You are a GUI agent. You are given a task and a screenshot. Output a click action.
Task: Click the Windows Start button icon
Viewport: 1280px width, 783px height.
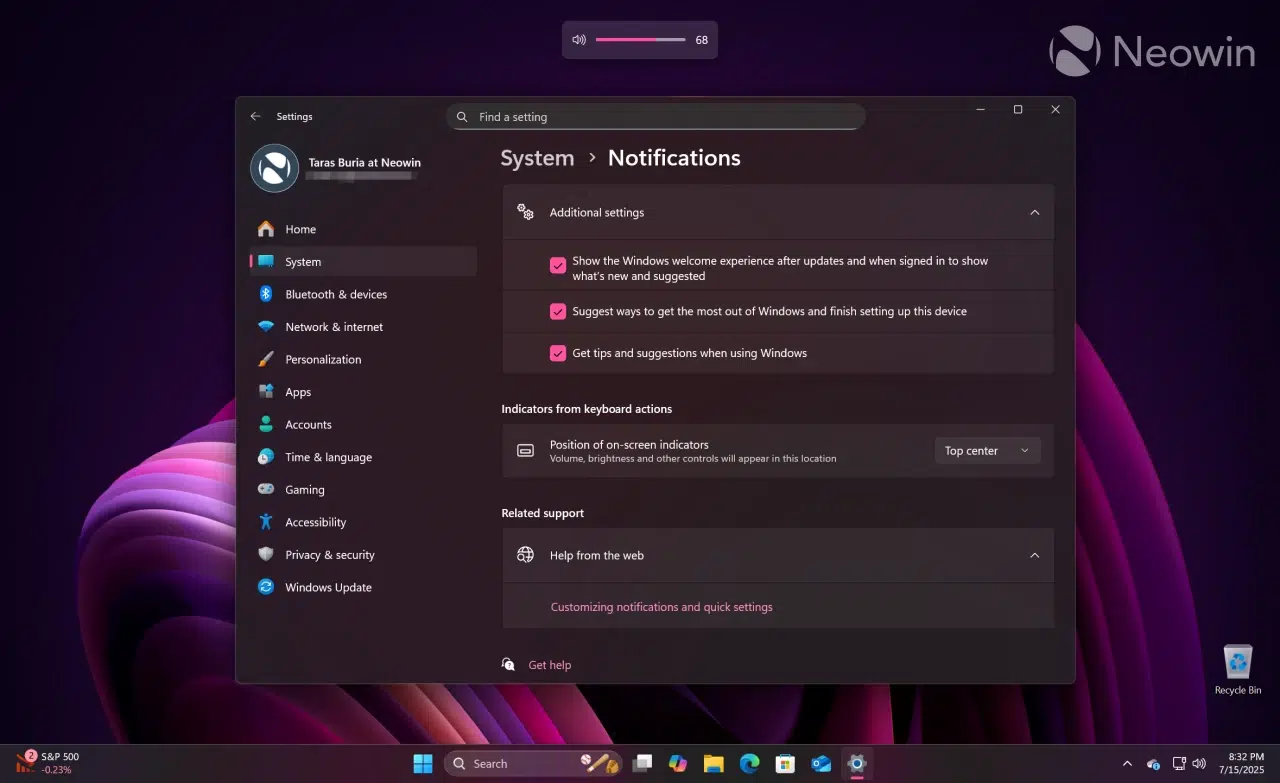[x=423, y=763]
